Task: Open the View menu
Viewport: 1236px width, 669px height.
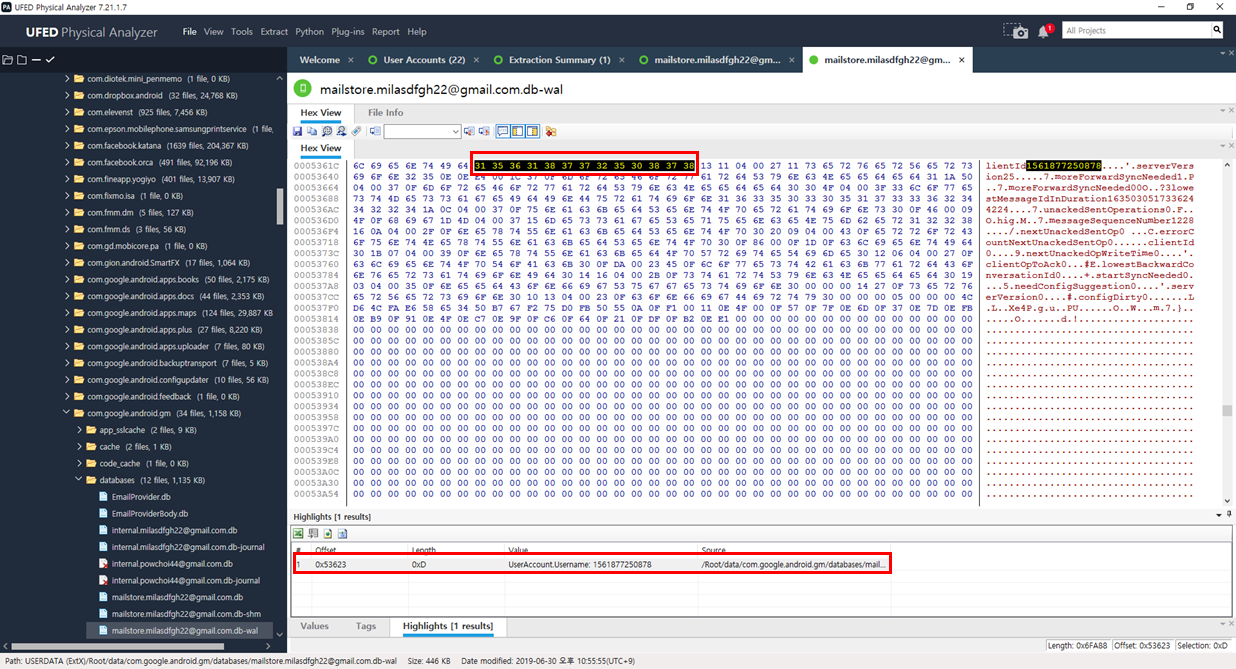Action: (214, 32)
